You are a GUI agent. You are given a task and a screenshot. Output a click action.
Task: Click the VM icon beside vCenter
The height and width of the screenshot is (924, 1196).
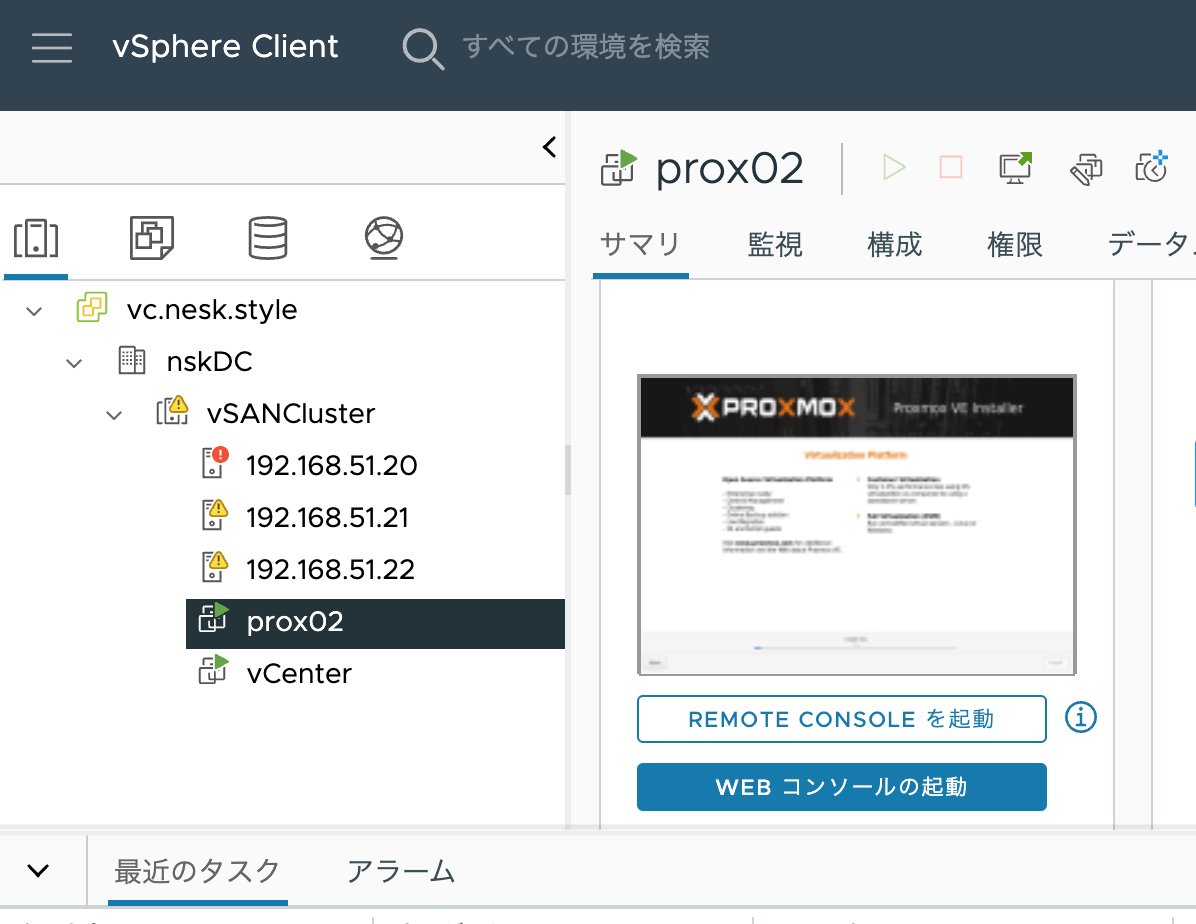click(x=214, y=670)
